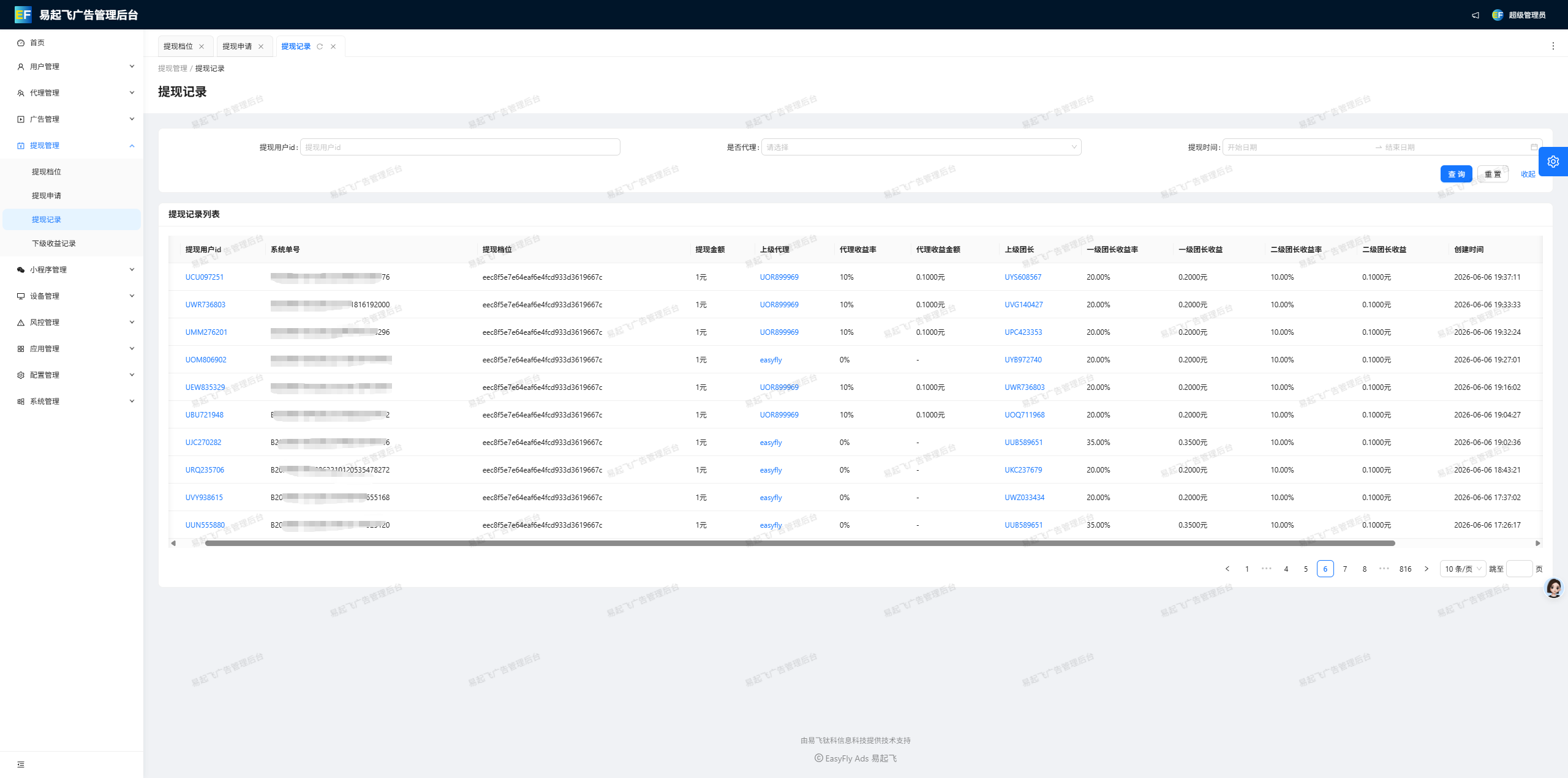Open the 10 条/页 page size dropdown
The image size is (1568, 778).
click(x=1463, y=569)
